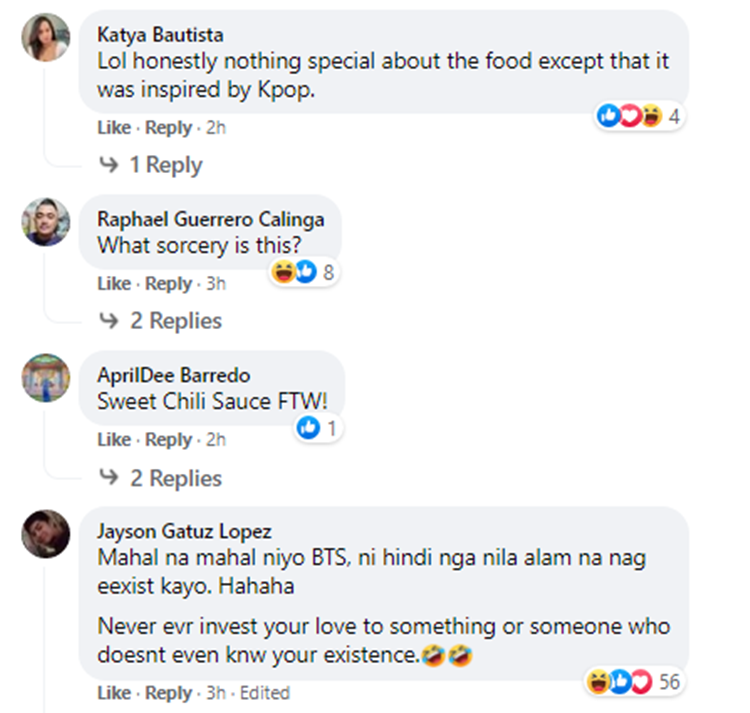Viewport: 750px width, 713px height.
Task: Reply to Katya Bautista's comment
Action: coord(168,128)
